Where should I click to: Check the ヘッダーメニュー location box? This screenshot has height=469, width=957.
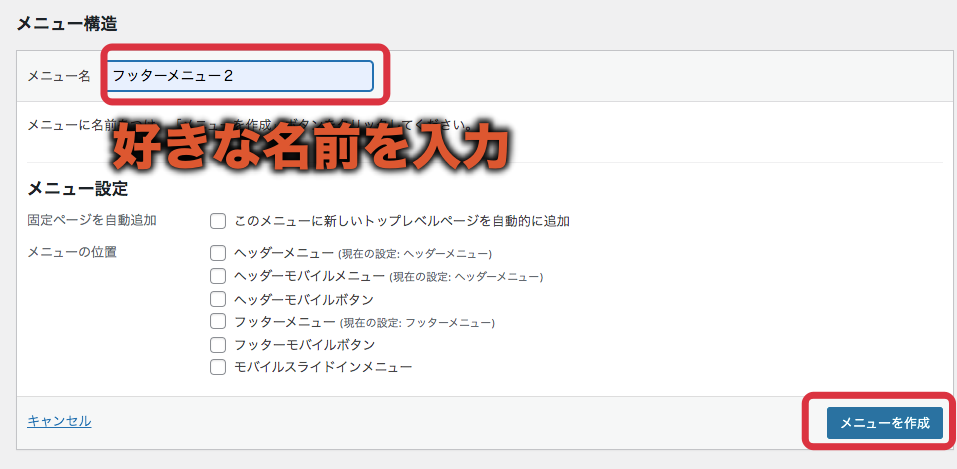[x=218, y=253]
